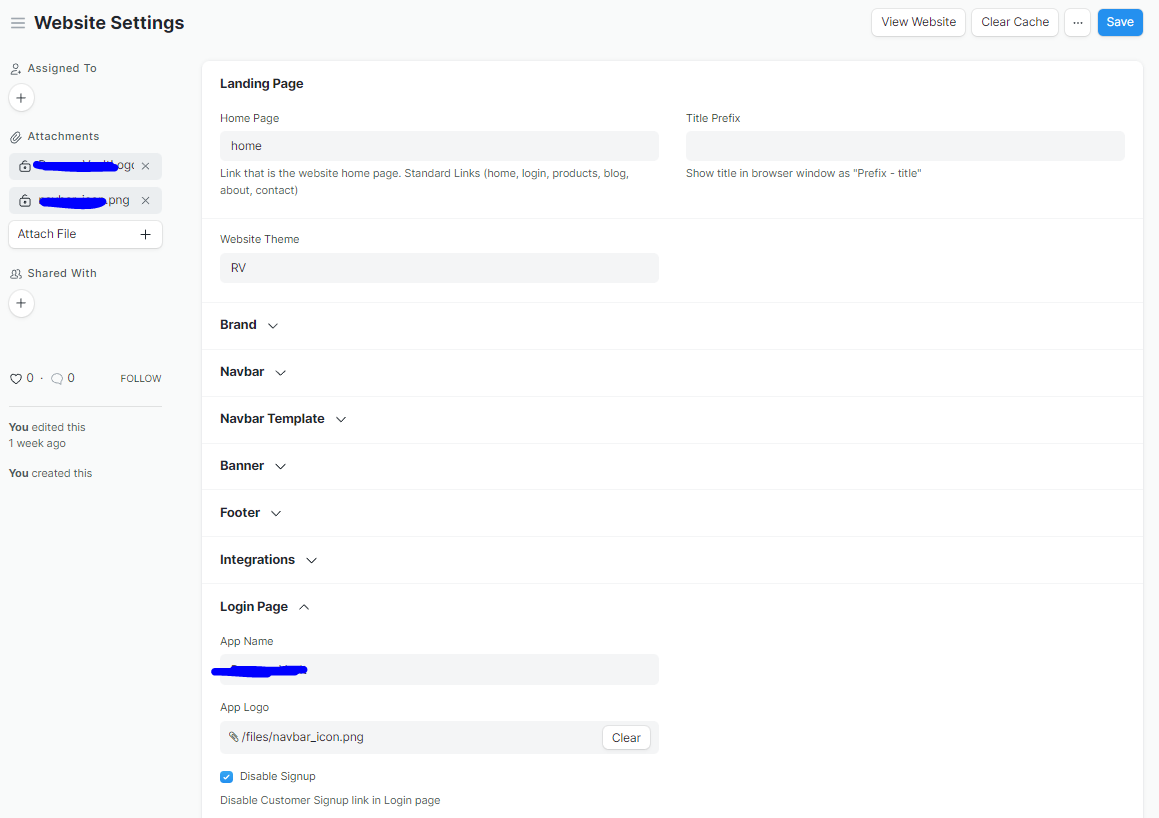Expand the Brand section
1159x818 pixels.
[x=248, y=325]
